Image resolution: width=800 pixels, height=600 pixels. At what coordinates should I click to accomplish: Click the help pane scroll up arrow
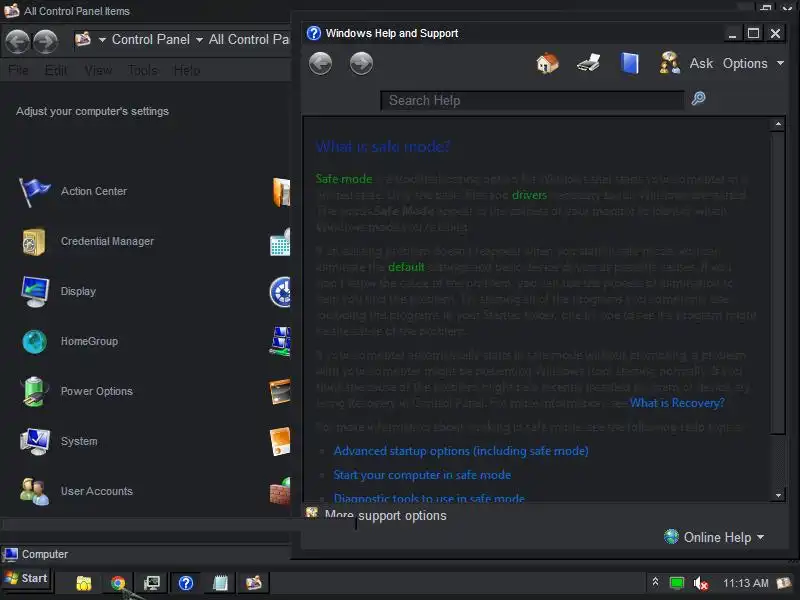coord(778,124)
